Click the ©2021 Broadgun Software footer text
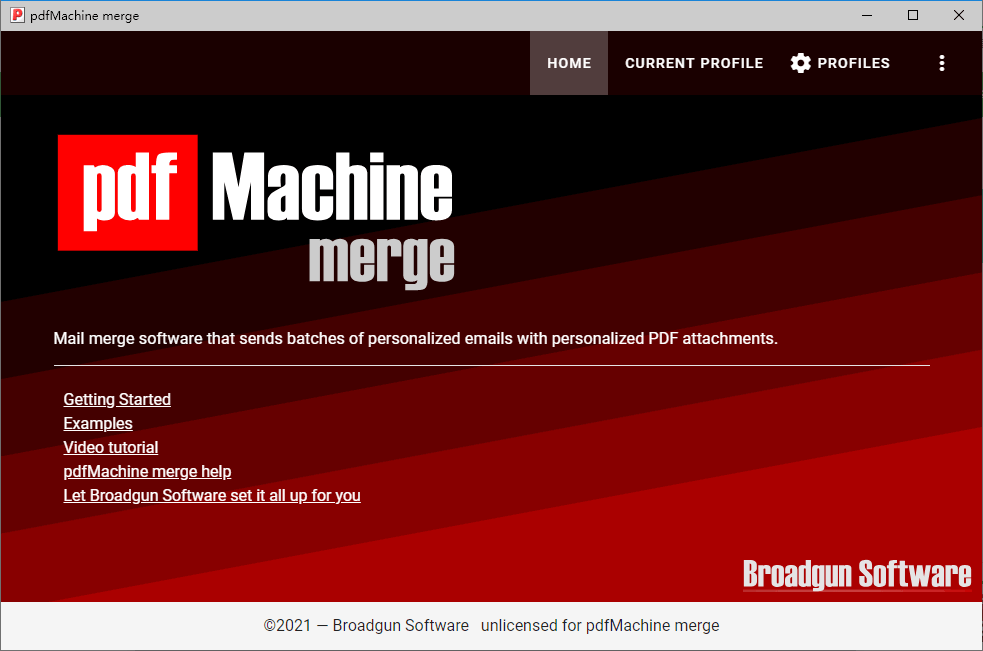The image size is (983, 651). (x=366, y=625)
